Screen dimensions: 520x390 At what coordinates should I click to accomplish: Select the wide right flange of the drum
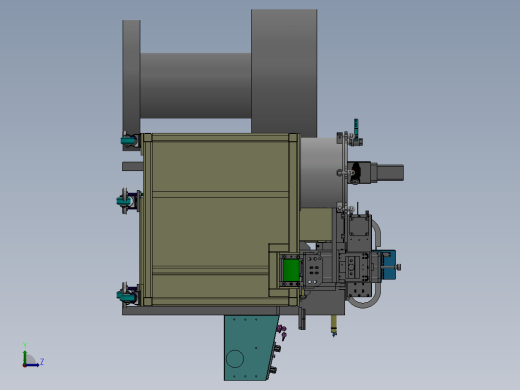[284, 71]
